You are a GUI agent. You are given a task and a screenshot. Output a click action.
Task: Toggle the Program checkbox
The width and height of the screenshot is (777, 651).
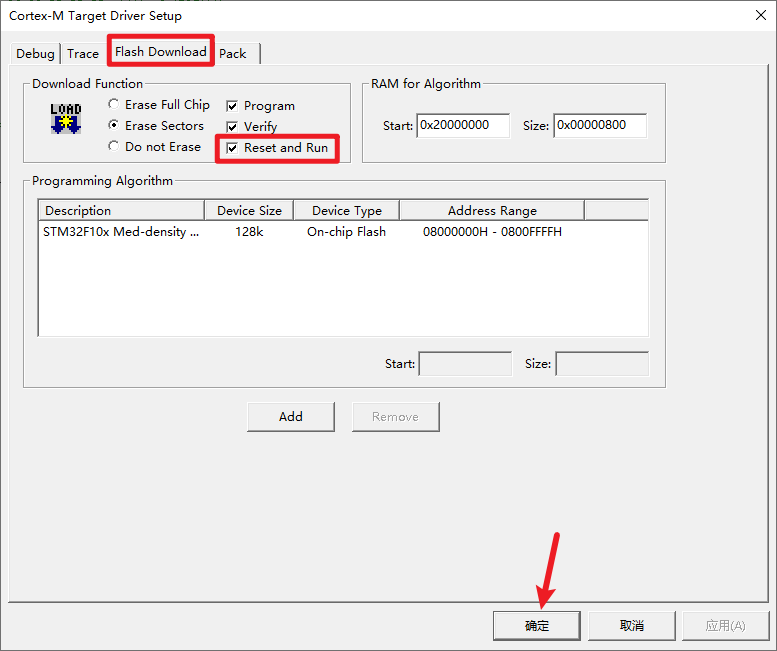pyautogui.click(x=232, y=106)
